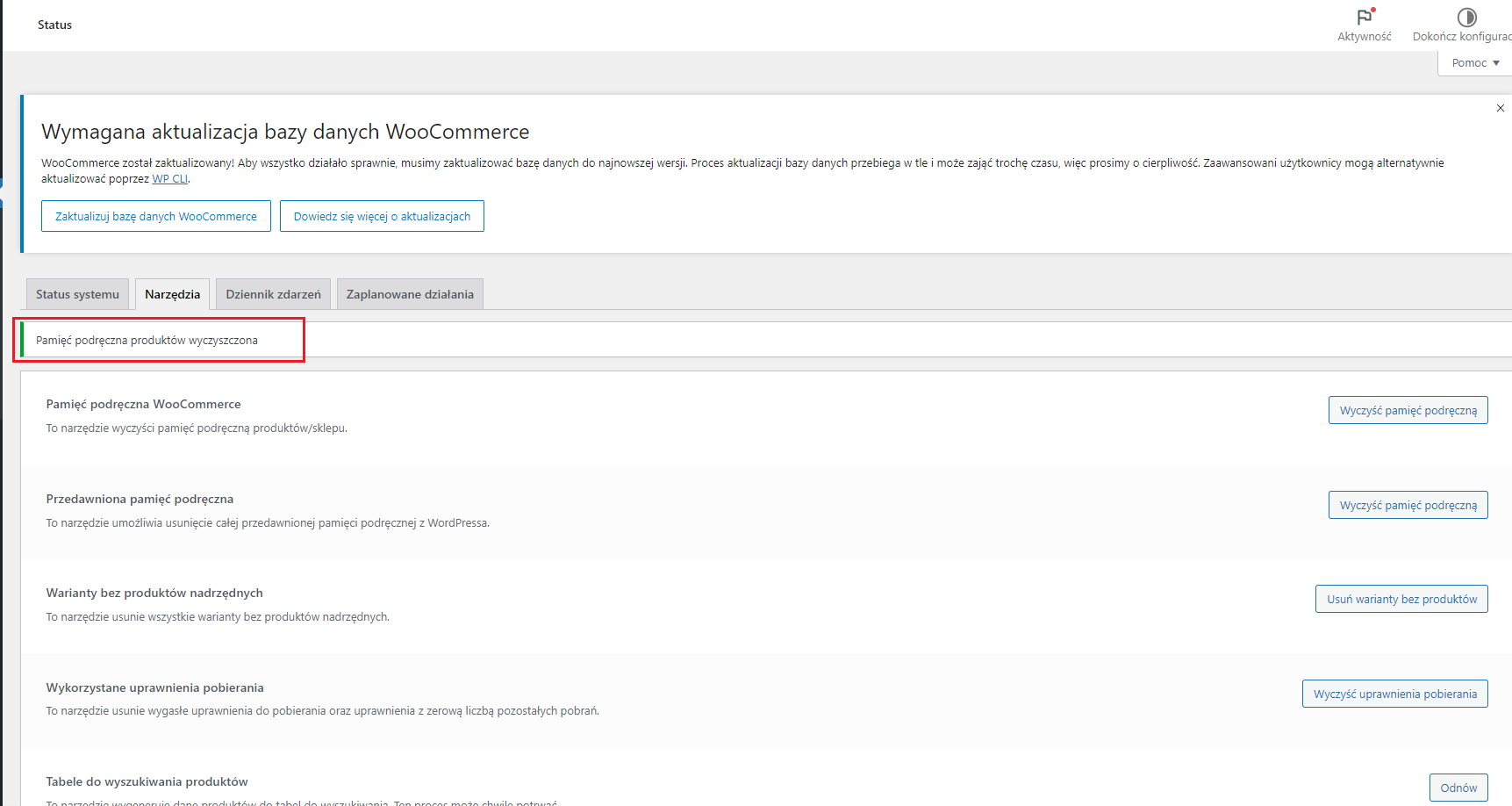Click the Wymagana aktualizacja bazy danych heading

pyautogui.click(x=285, y=132)
